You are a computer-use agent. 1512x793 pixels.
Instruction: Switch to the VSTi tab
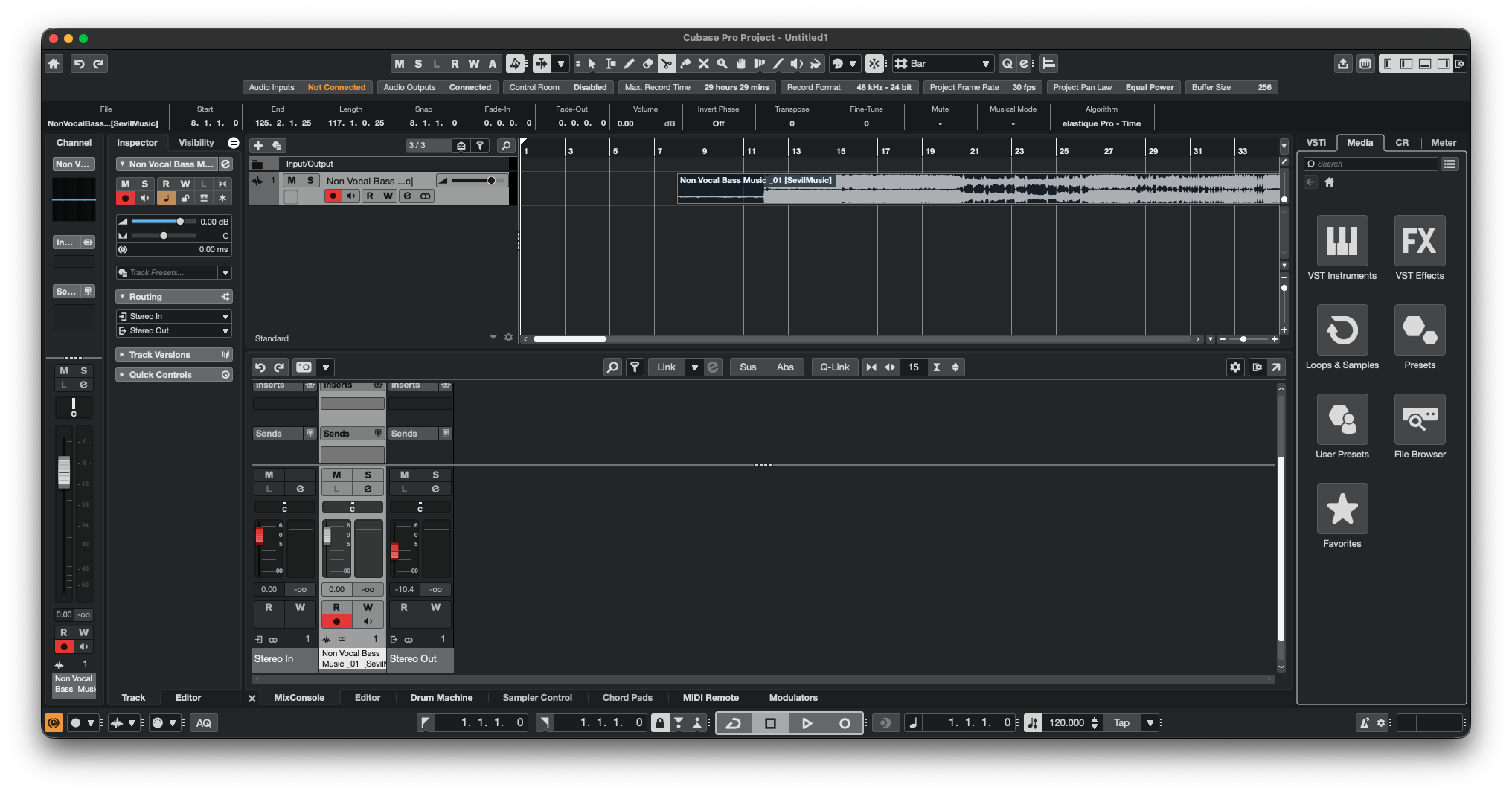click(x=1316, y=143)
